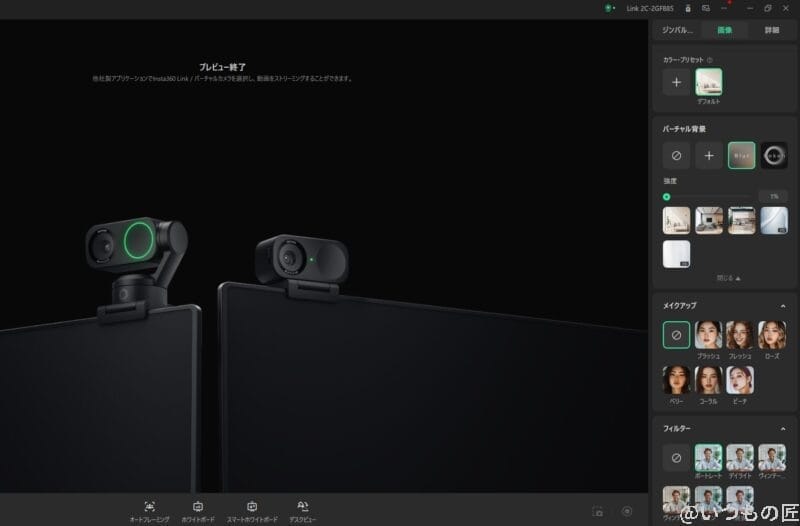Select the Blur virtual background option
Screen dimensions: 800x526
point(741,156)
